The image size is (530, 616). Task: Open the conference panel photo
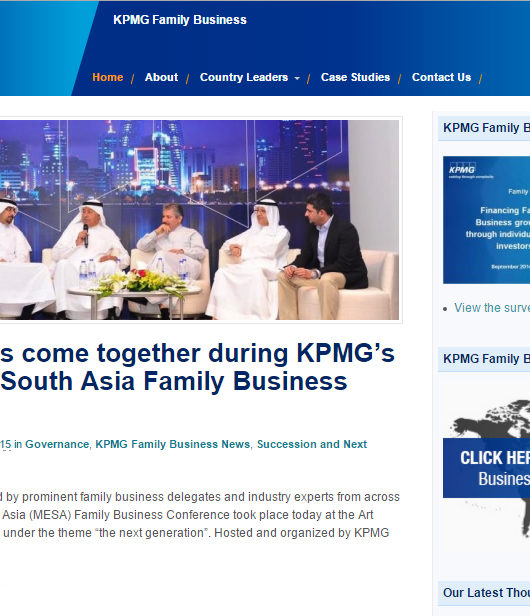pos(199,220)
